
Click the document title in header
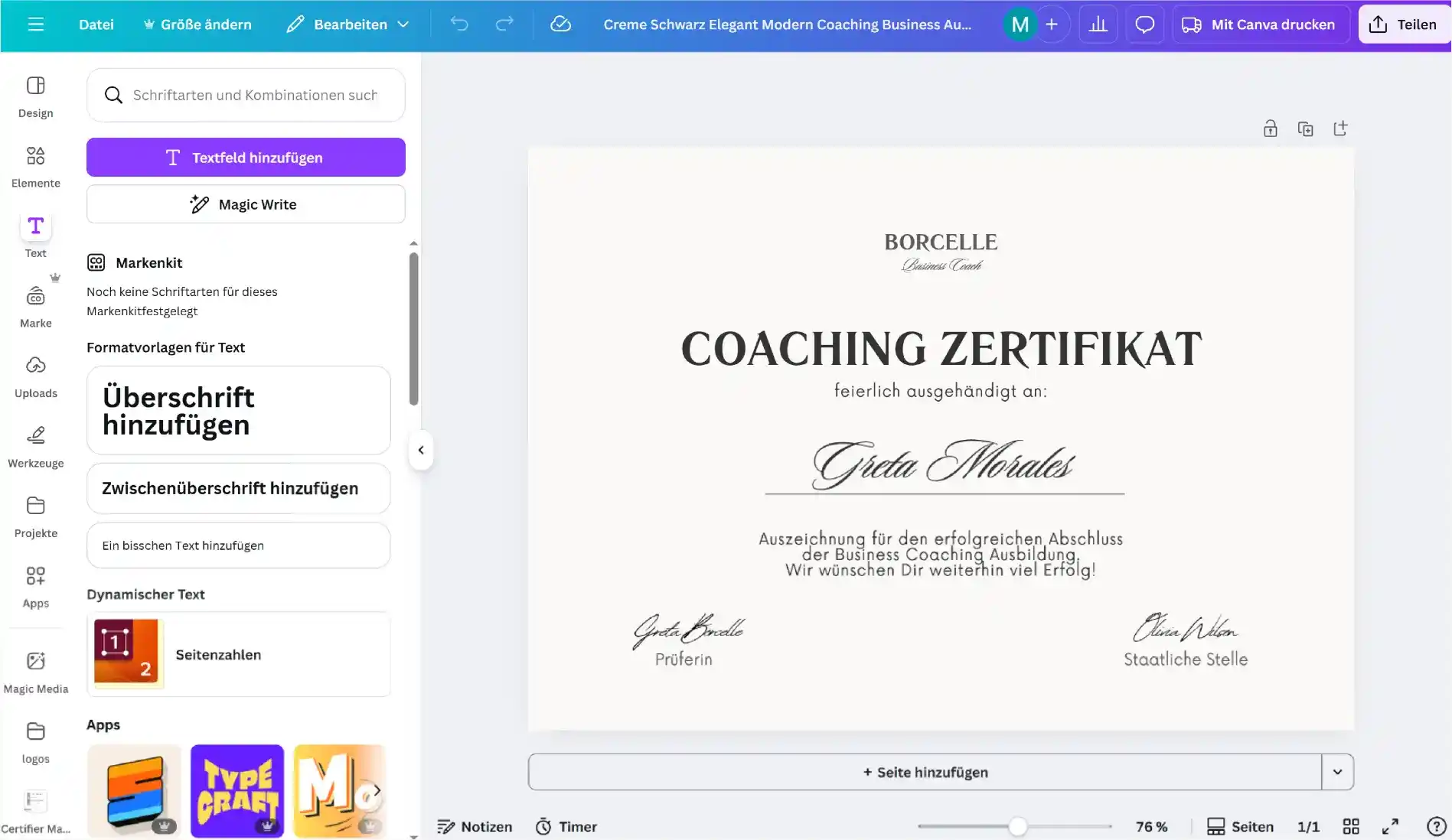[787, 24]
